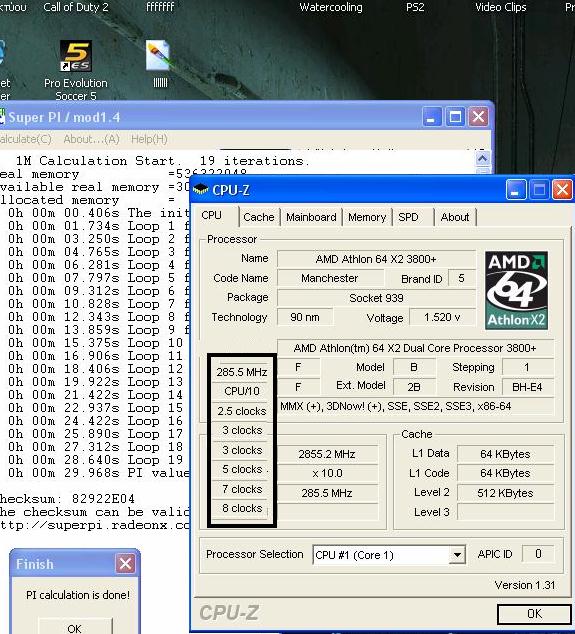Open the Help(H) menu in Super PI
This screenshot has height=634, width=575.
pos(149,139)
